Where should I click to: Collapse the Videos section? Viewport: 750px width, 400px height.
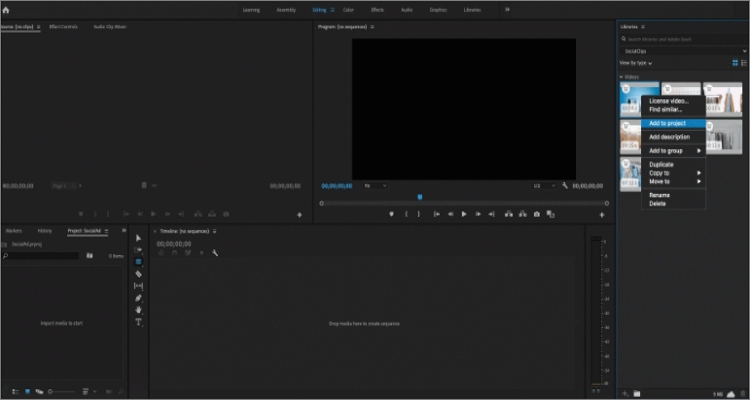click(622, 77)
